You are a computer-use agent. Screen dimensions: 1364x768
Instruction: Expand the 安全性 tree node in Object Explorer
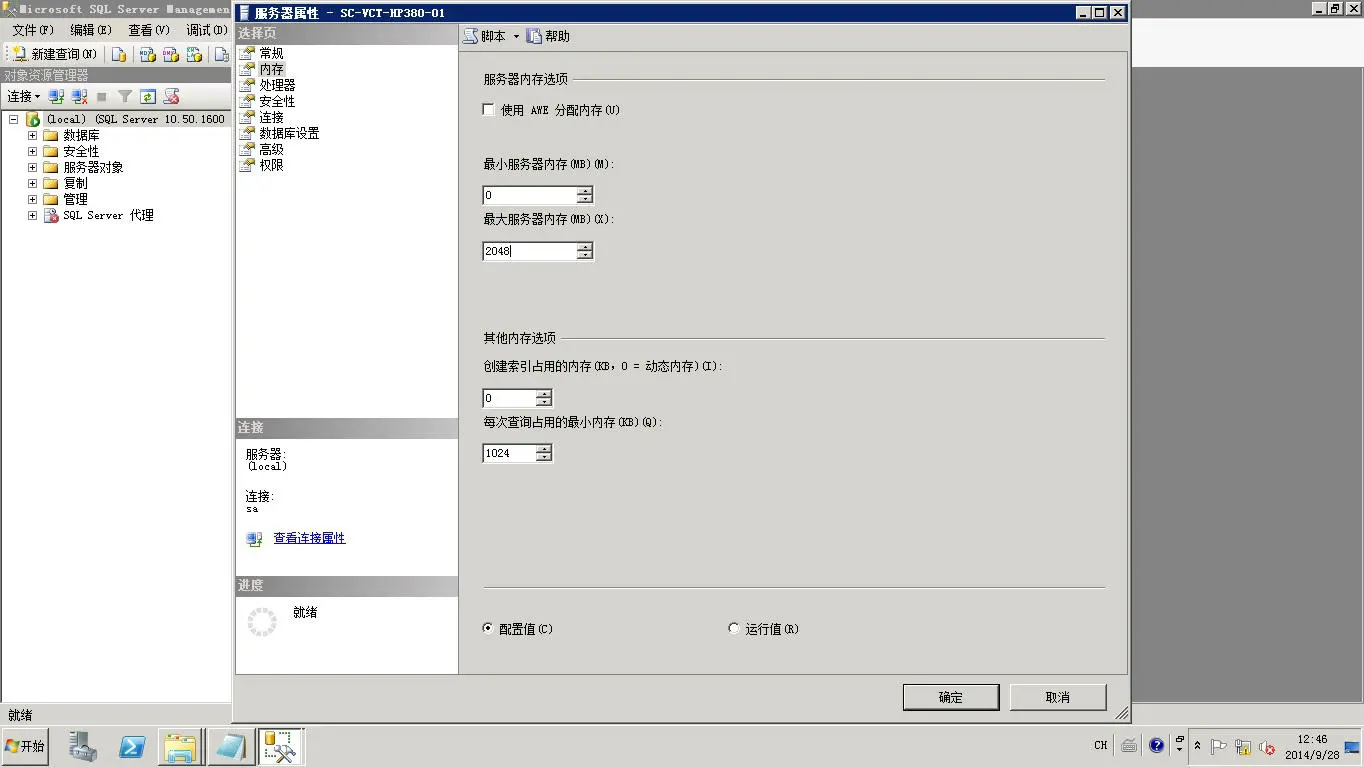click(x=32, y=151)
